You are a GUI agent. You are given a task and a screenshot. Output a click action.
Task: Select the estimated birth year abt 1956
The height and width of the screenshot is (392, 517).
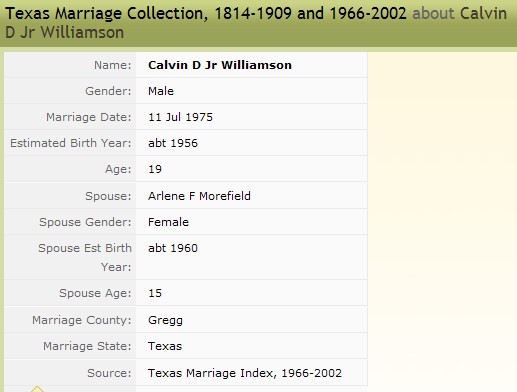173,143
